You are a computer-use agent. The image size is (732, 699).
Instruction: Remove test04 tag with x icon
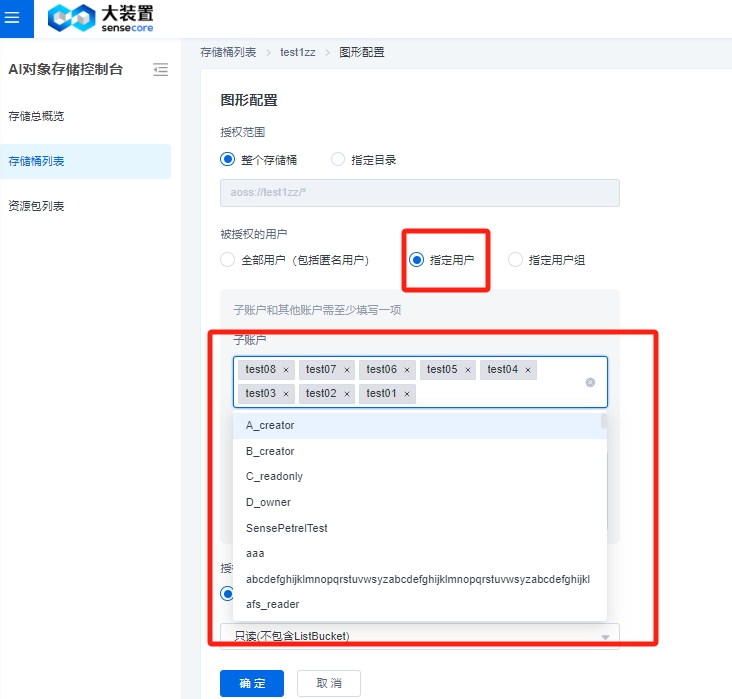pos(528,370)
